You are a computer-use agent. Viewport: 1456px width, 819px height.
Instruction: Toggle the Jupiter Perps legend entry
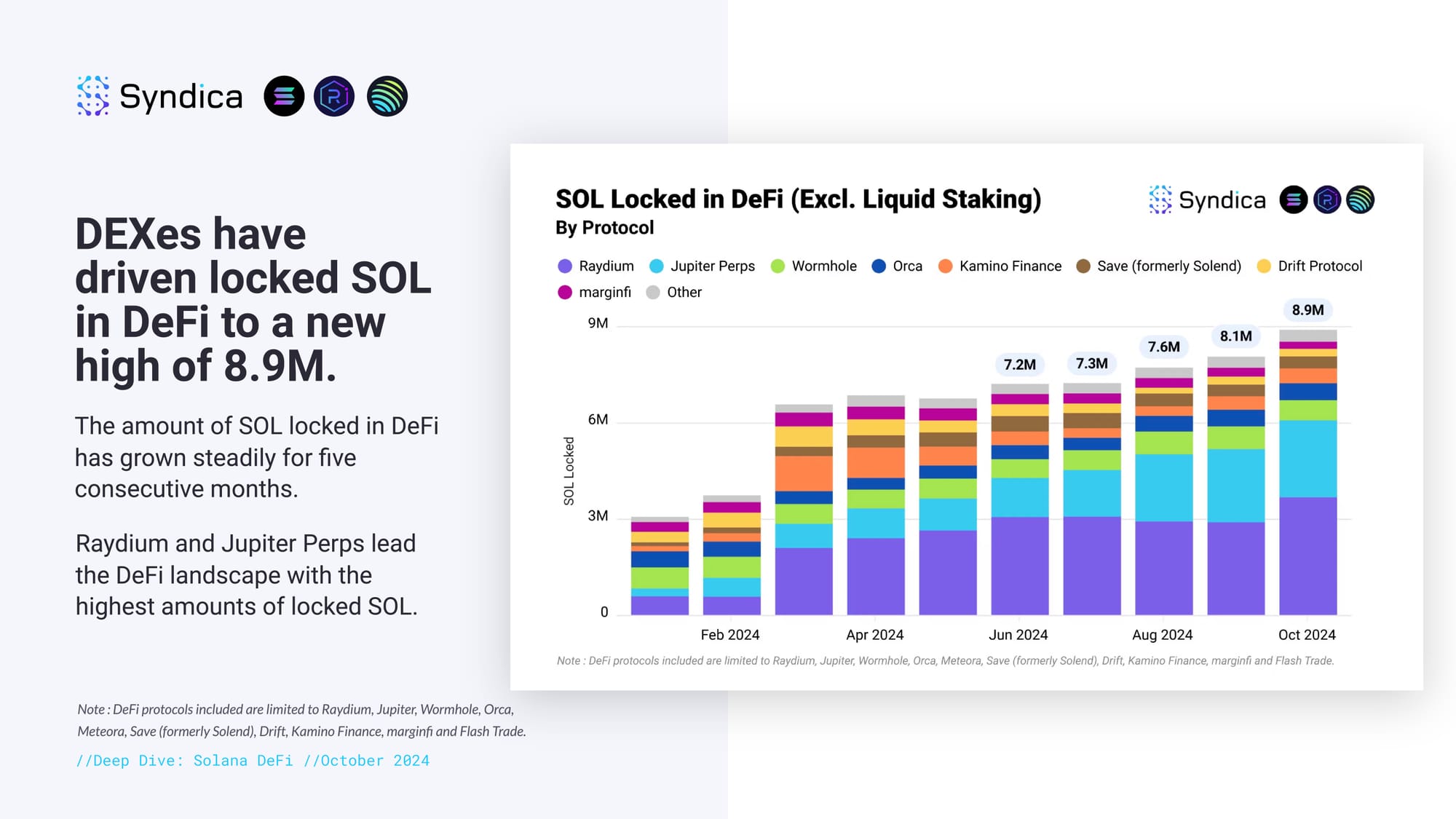[x=703, y=266]
